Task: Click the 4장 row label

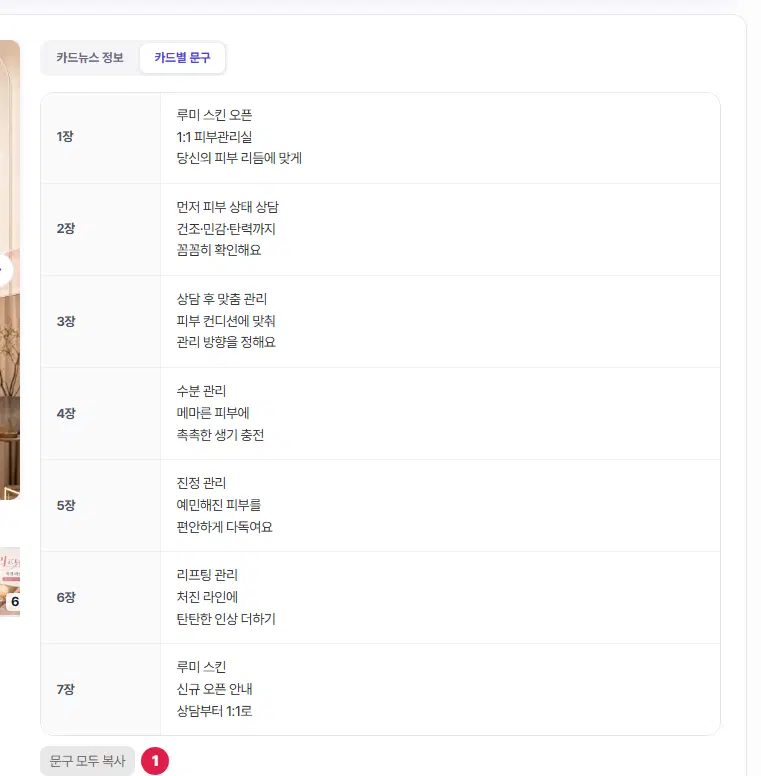Action: (x=66, y=413)
